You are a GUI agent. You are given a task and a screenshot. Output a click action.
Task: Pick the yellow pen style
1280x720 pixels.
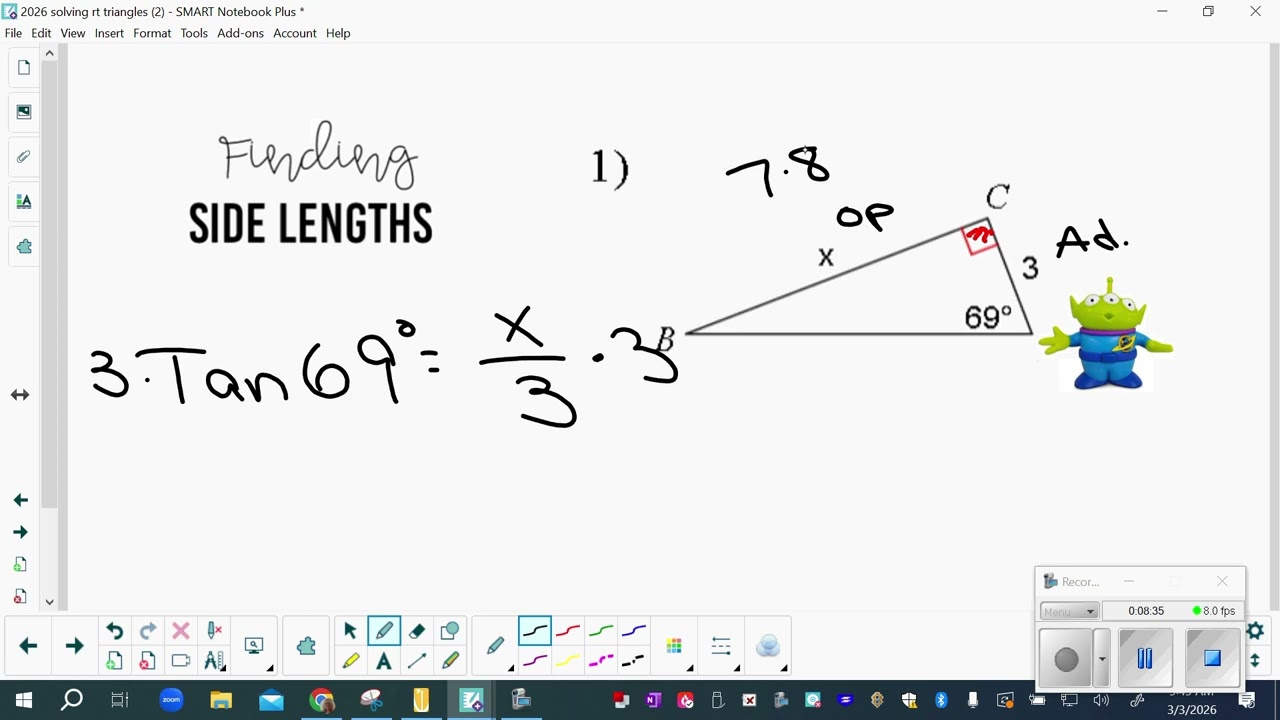[x=568, y=661]
